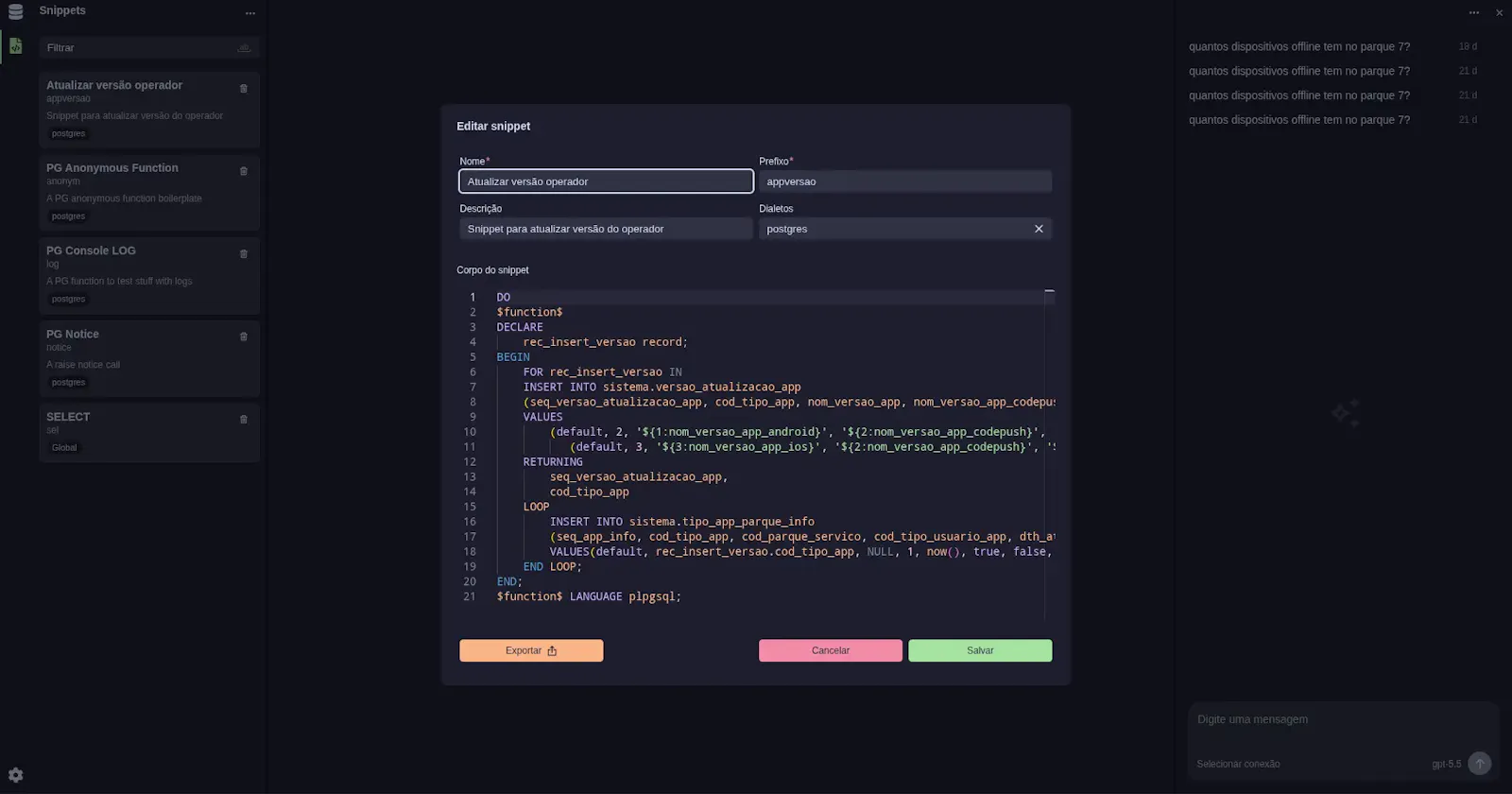Screen dimensions: 1512x794
Task: Select the SELECT snippet card
Action: (x=149, y=433)
